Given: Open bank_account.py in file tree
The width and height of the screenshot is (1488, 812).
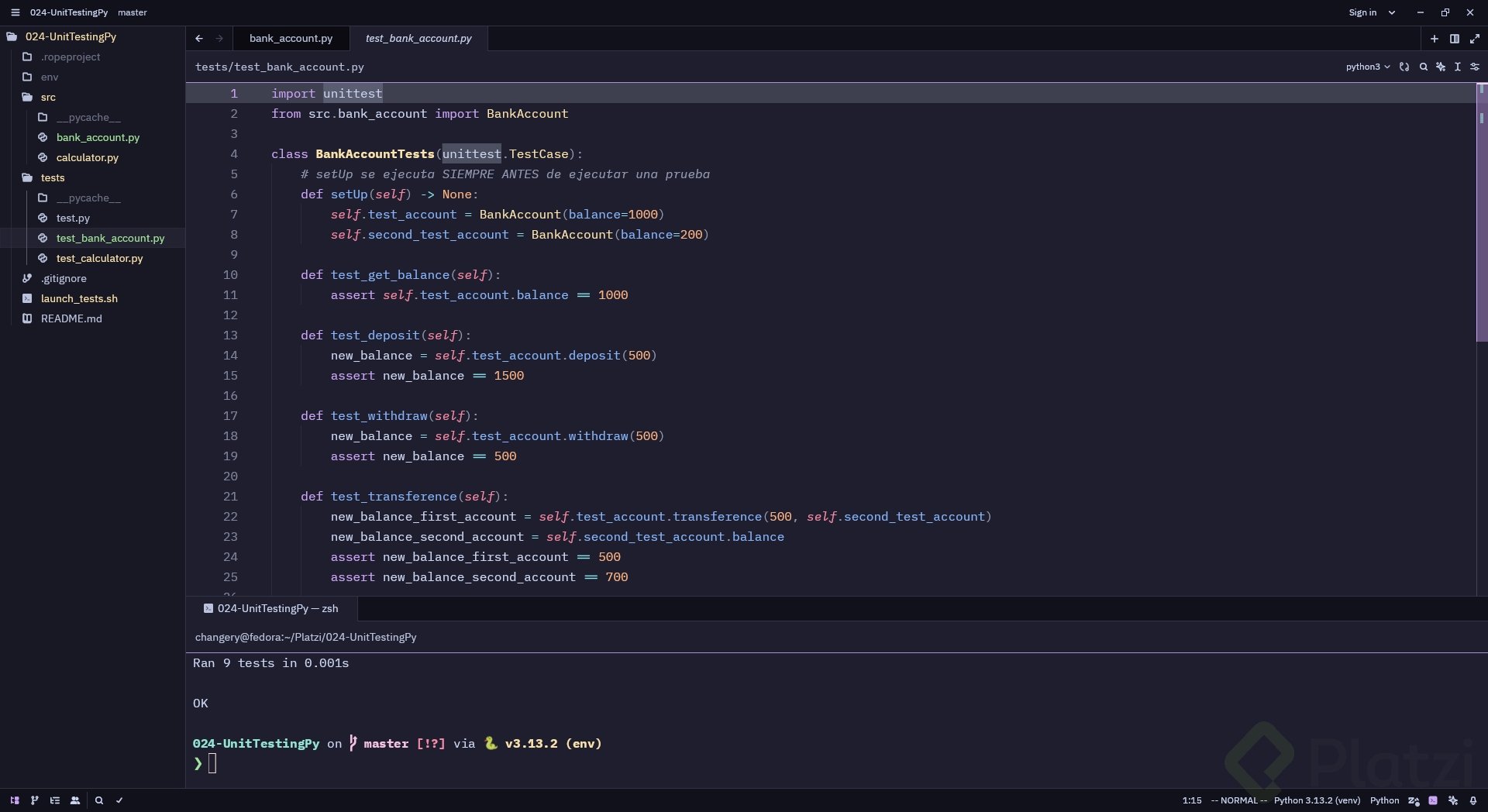Looking at the screenshot, I should pos(98,137).
